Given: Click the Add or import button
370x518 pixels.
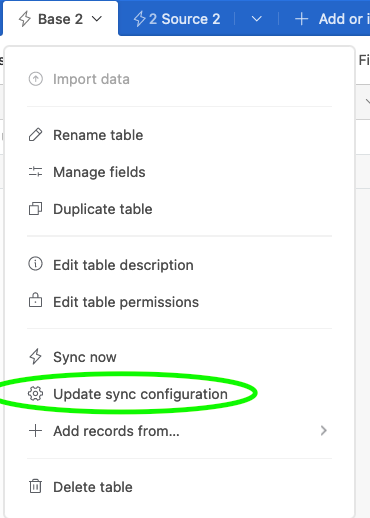Looking at the screenshot, I should pos(332,19).
